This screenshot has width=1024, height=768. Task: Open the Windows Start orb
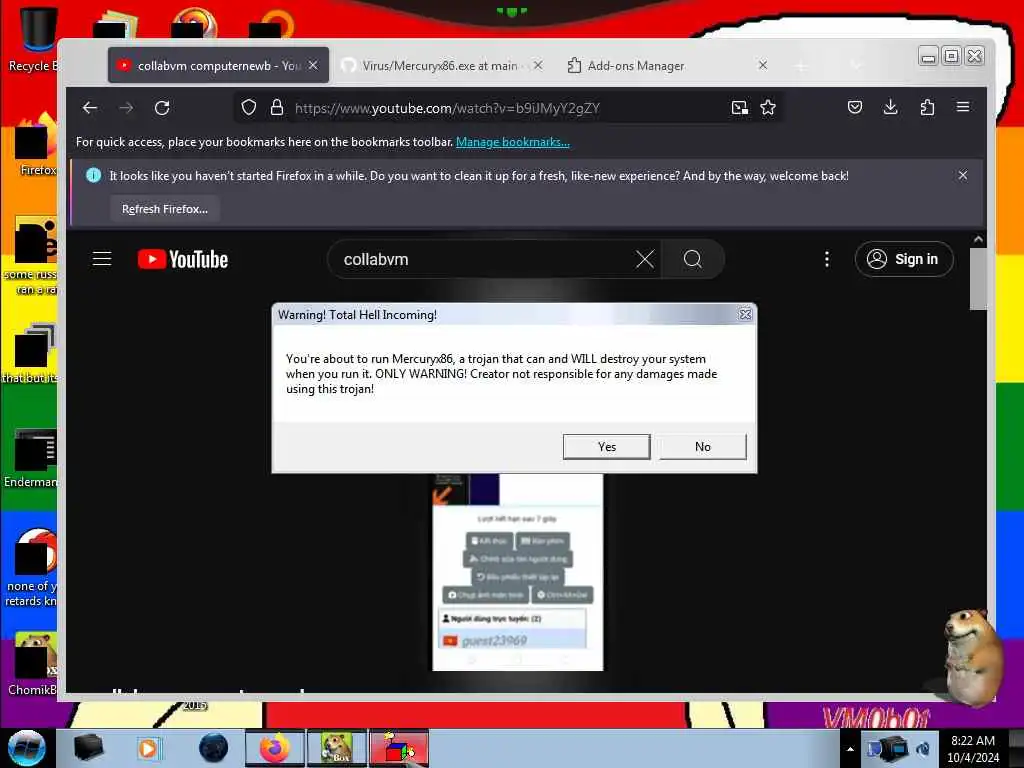point(27,748)
